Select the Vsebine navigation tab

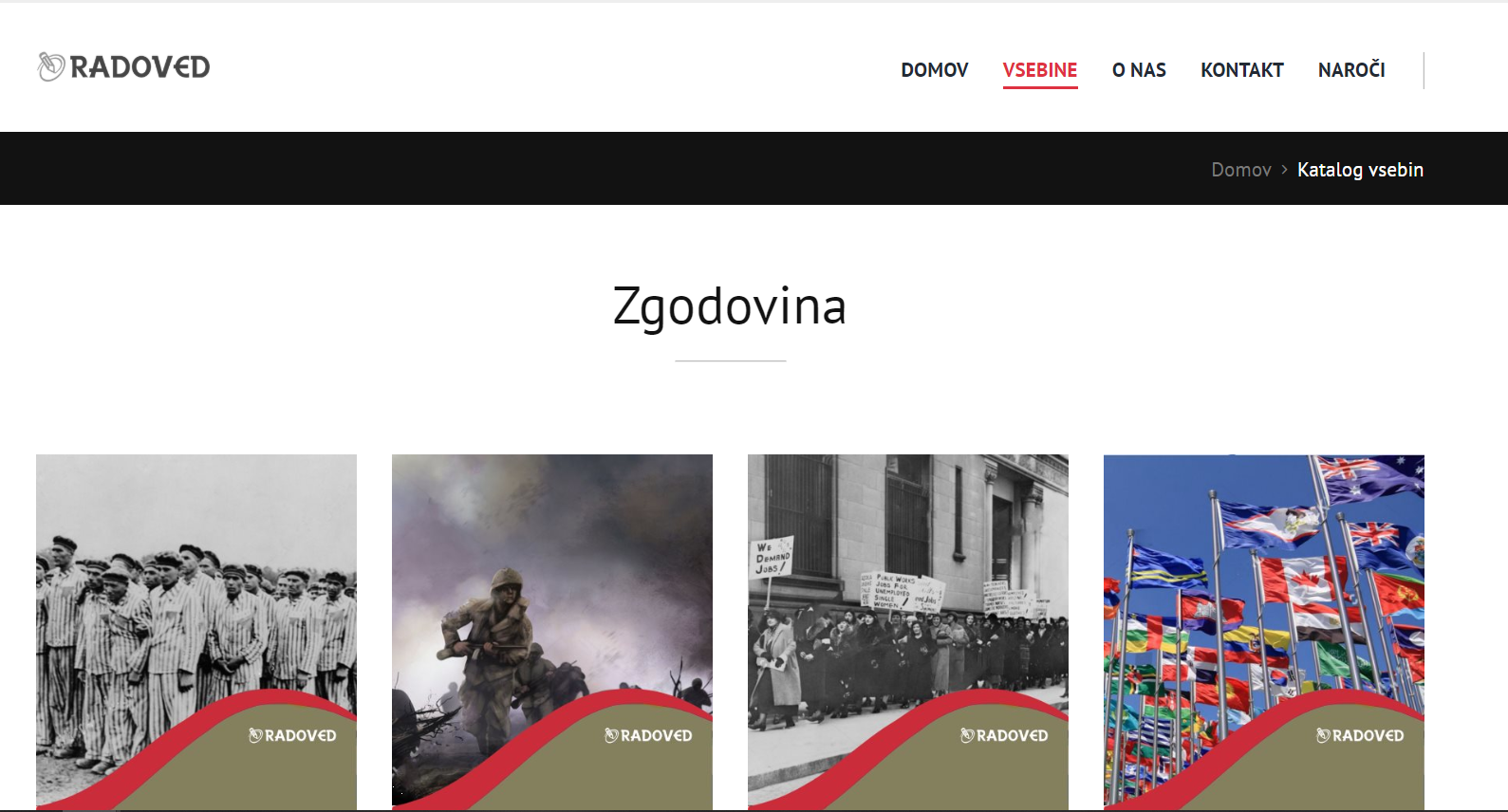pos(1040,70)
